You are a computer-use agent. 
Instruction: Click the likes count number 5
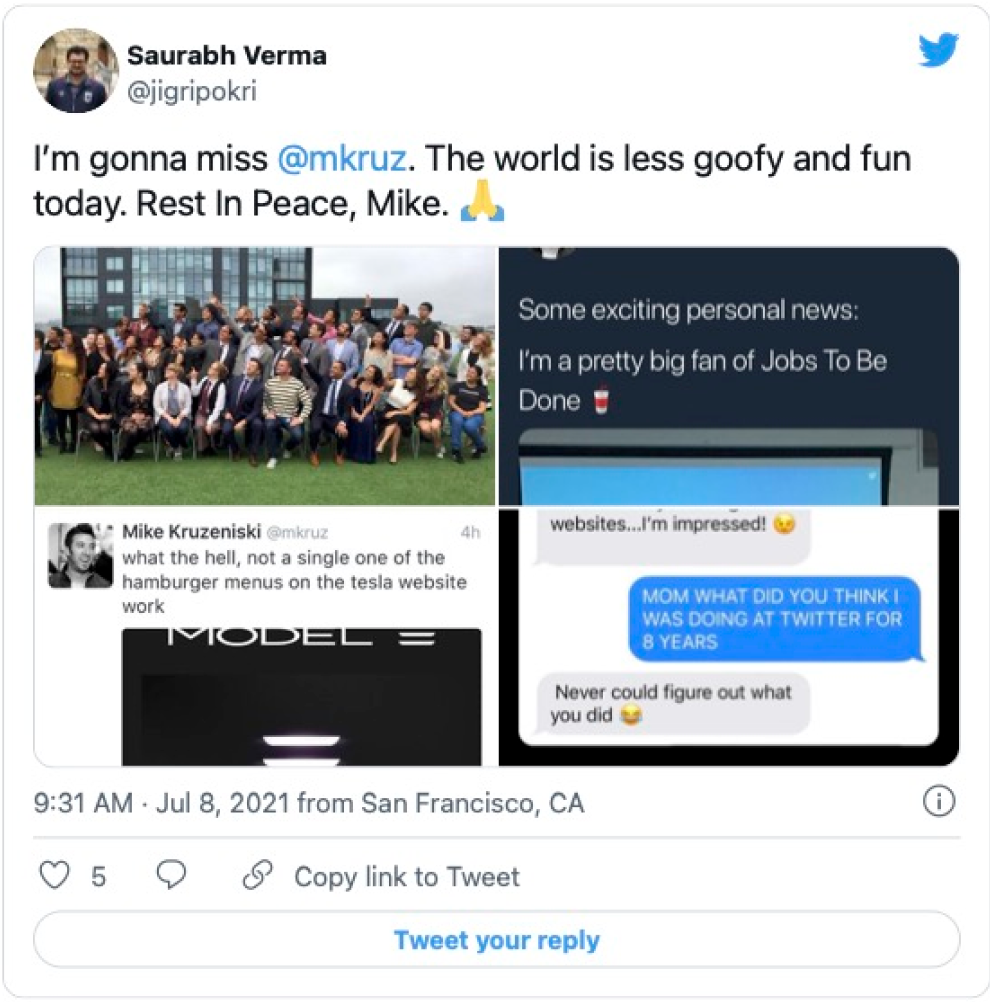pos(98,877)
